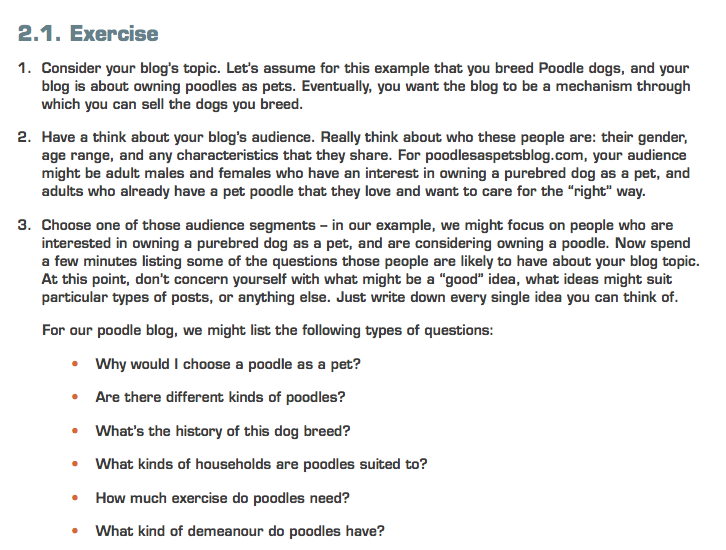Click the bullet beside the demeanour question
Image resolution: width=726 pixels, height=550 pixels.
coord(75,531)
